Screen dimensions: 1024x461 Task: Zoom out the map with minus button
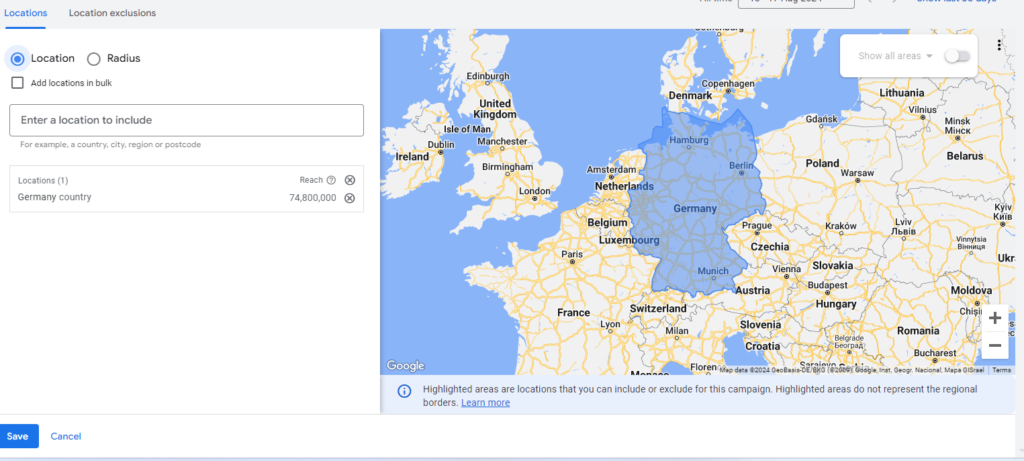[995, 345]
